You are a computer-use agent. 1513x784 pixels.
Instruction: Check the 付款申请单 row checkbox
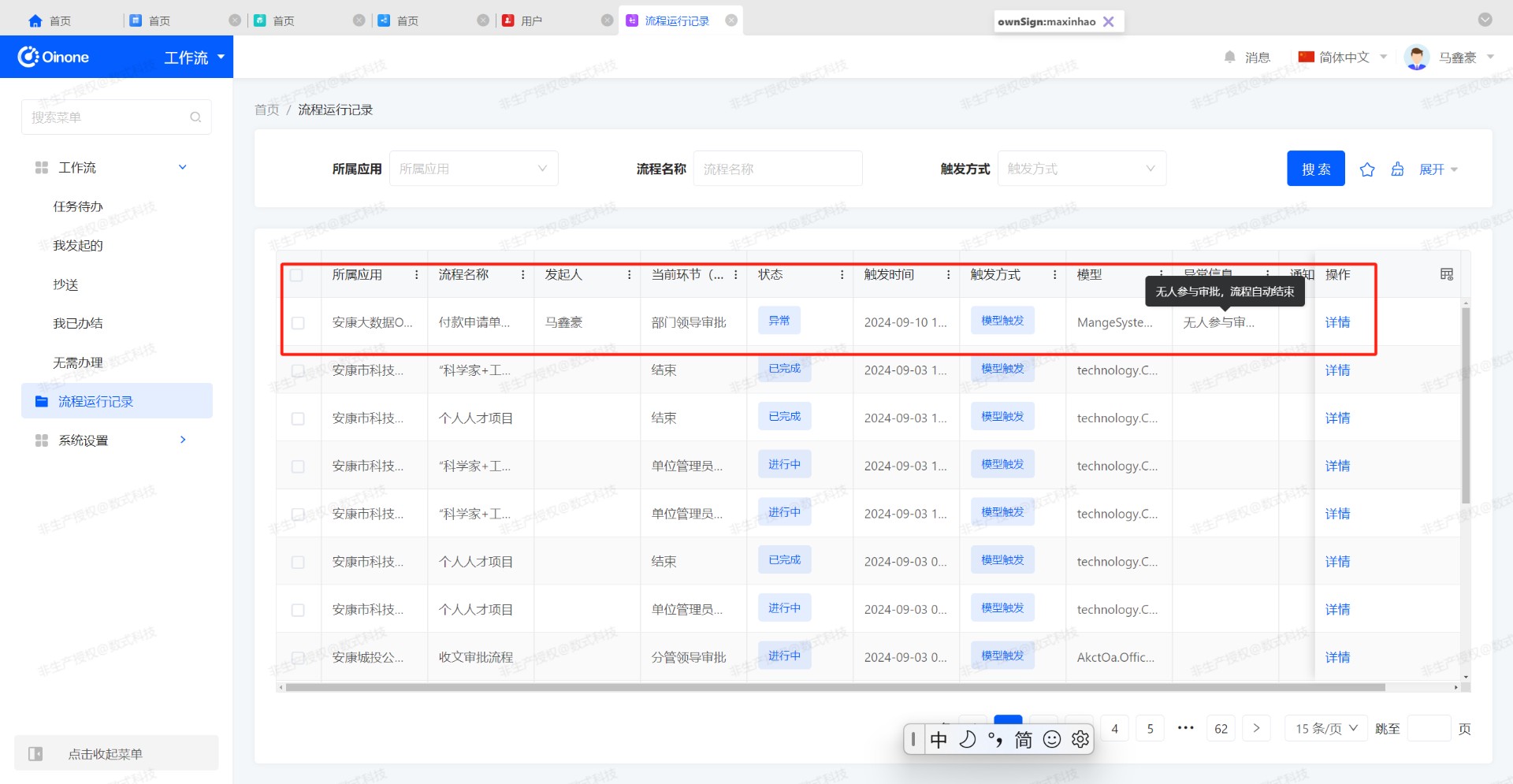pos(298,323)
